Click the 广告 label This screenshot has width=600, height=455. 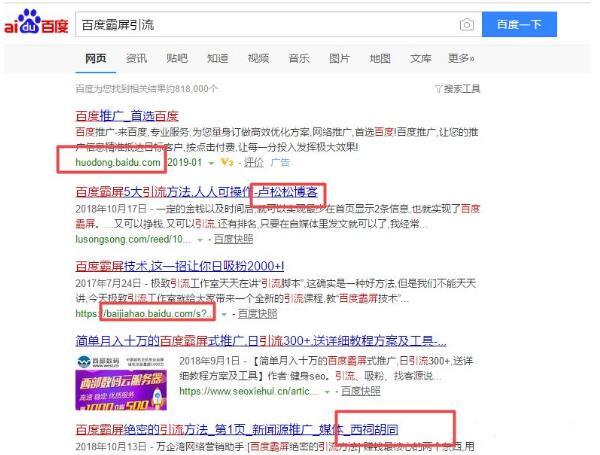pos(280,162)
